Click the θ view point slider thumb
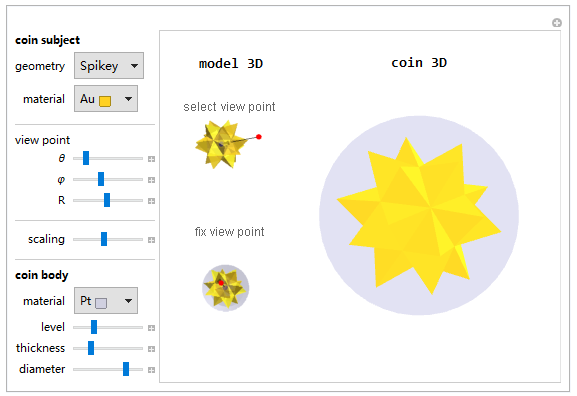Image resolution: width=577 pixels, height=396 pixels. tap(86, 158)
